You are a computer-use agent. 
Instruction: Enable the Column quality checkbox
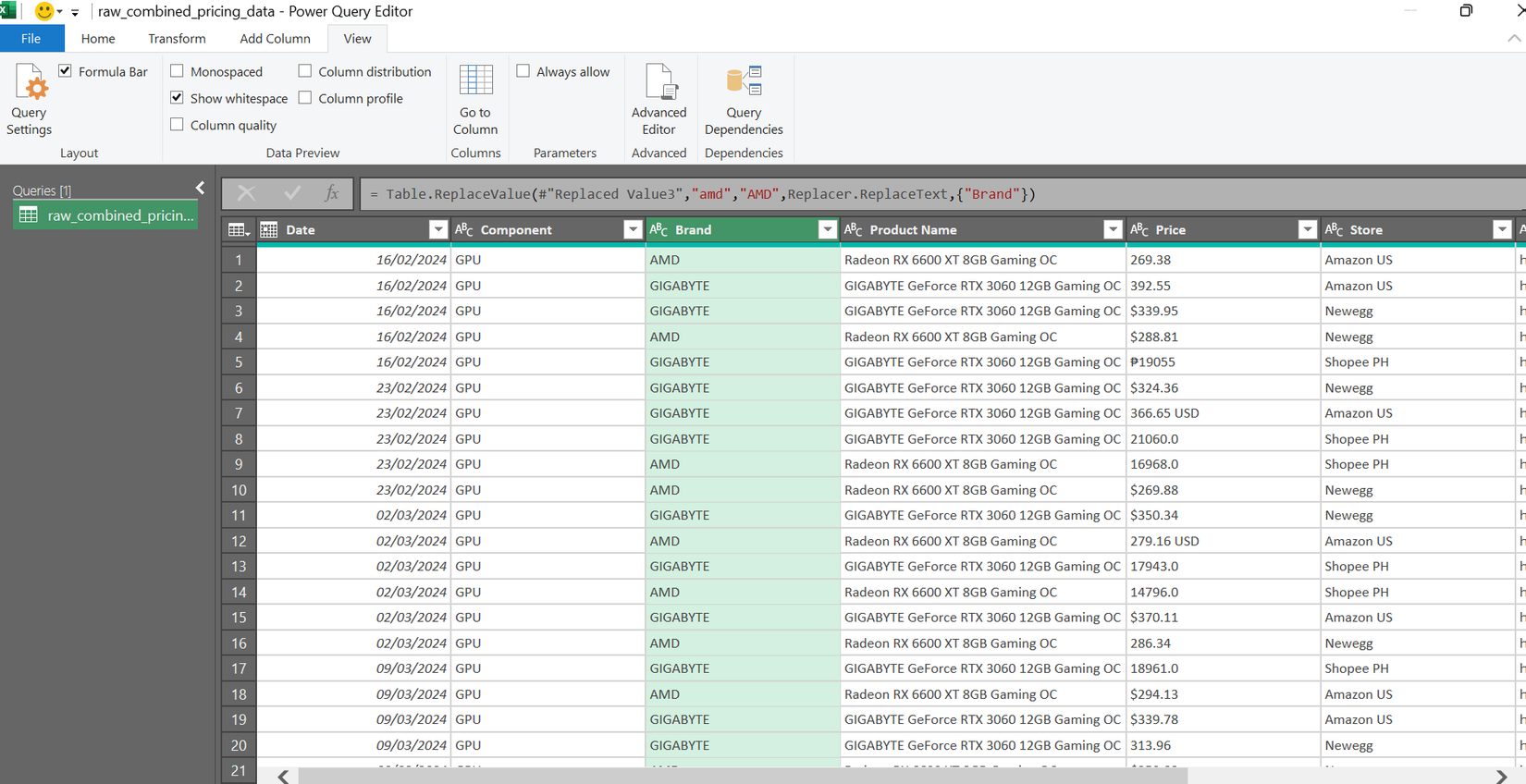[178, 125]
